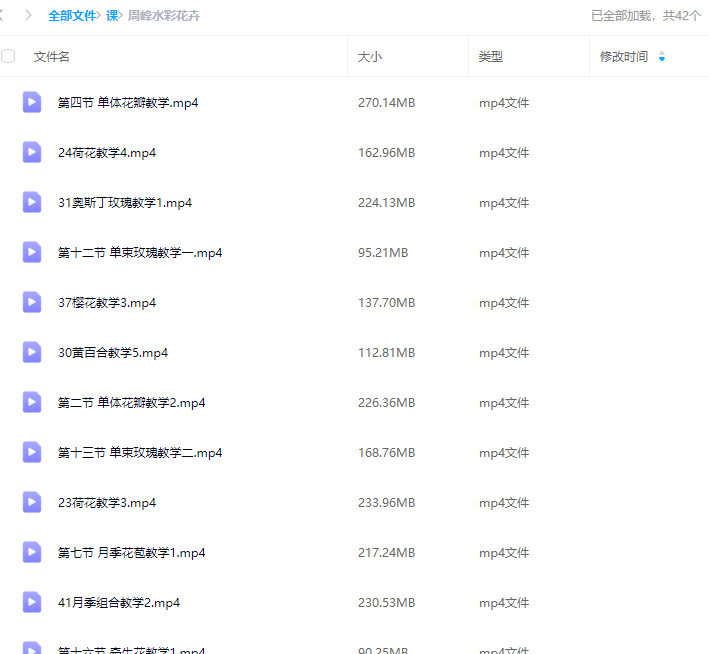Toggle the sort arrow next to 修改时间

661,58
